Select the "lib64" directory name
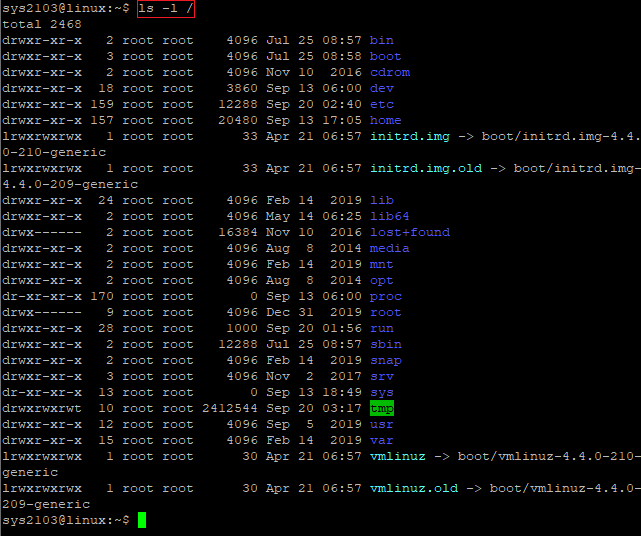641x536 pixels. (389, 216)
